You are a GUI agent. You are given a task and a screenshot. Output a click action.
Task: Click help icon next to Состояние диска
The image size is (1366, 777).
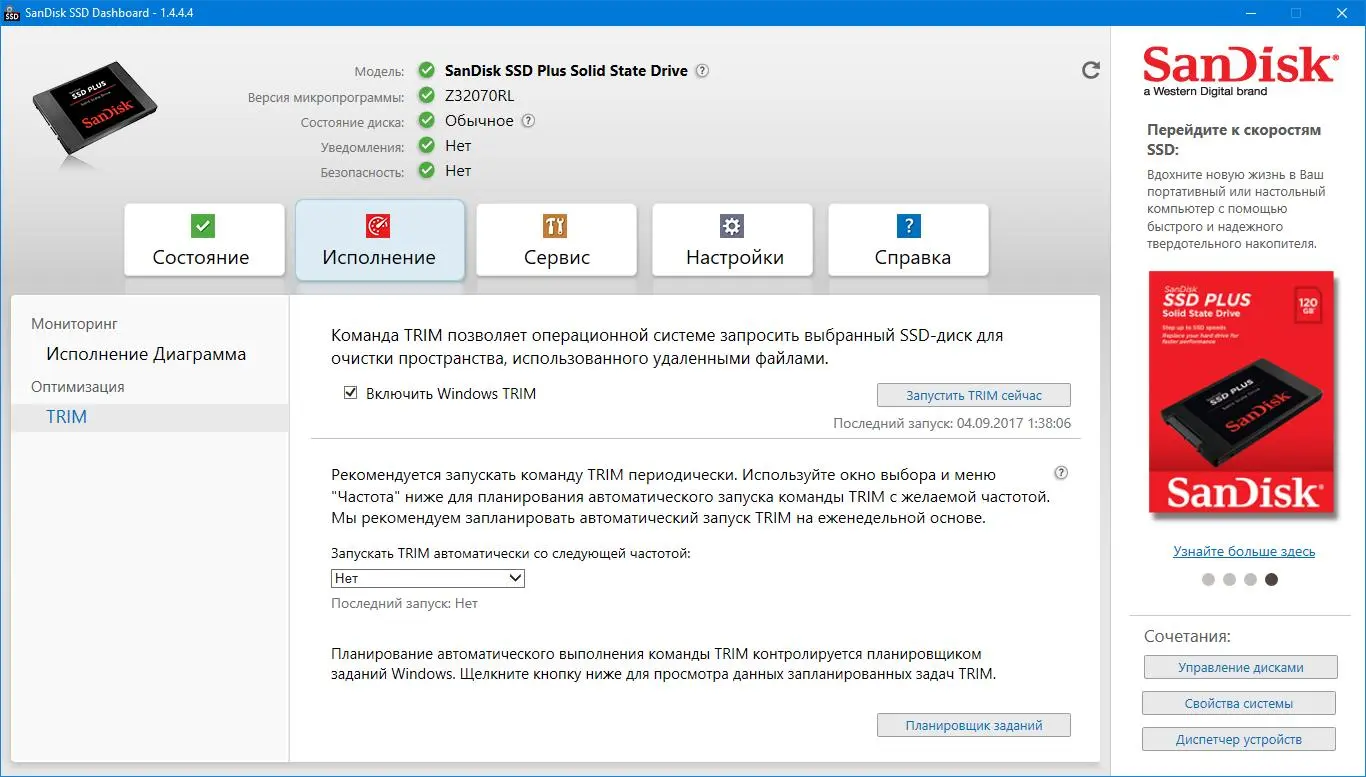point(528,121)
